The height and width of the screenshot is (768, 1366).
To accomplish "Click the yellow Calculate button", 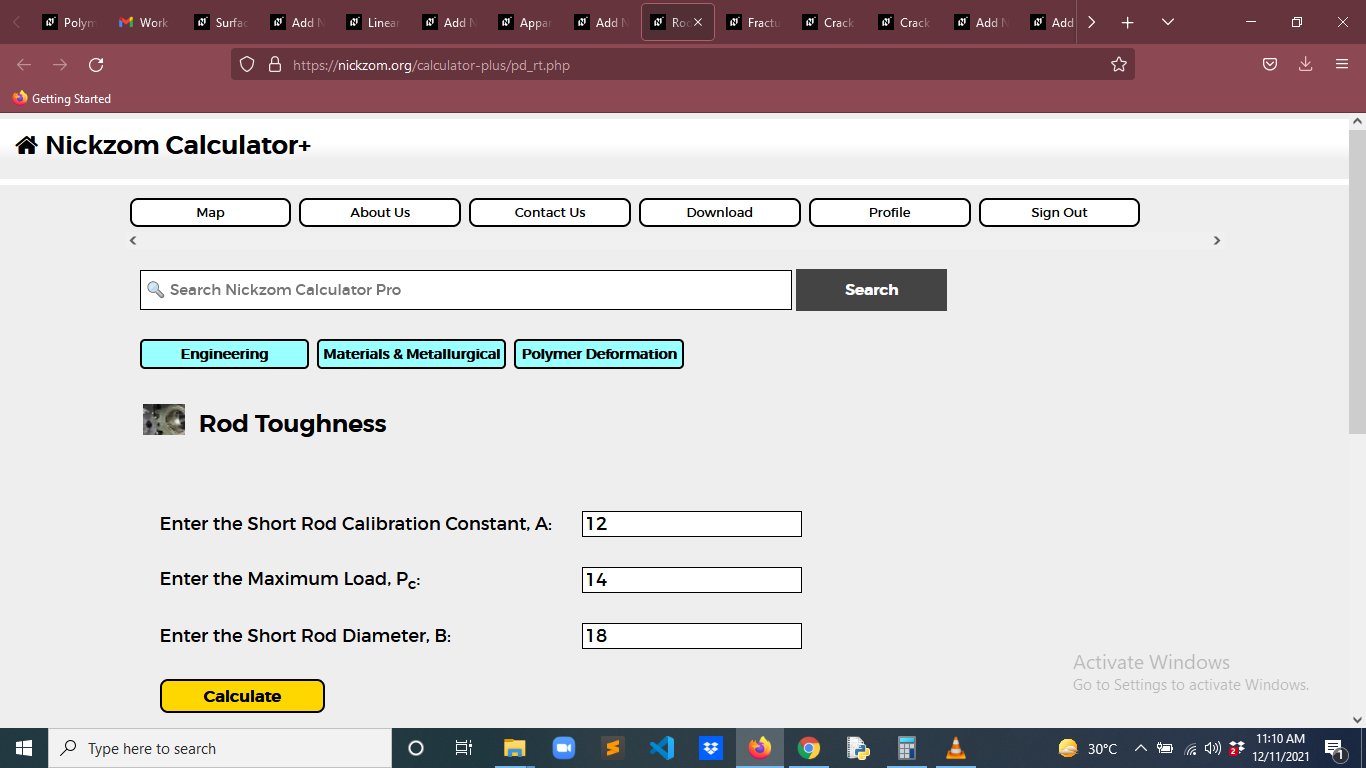I will click(242, 696).
